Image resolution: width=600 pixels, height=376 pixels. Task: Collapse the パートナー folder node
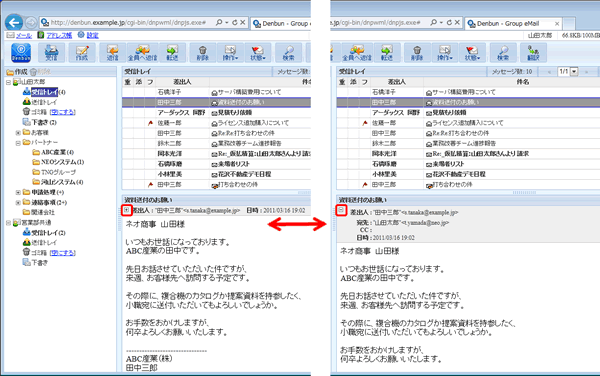[18, 143]
